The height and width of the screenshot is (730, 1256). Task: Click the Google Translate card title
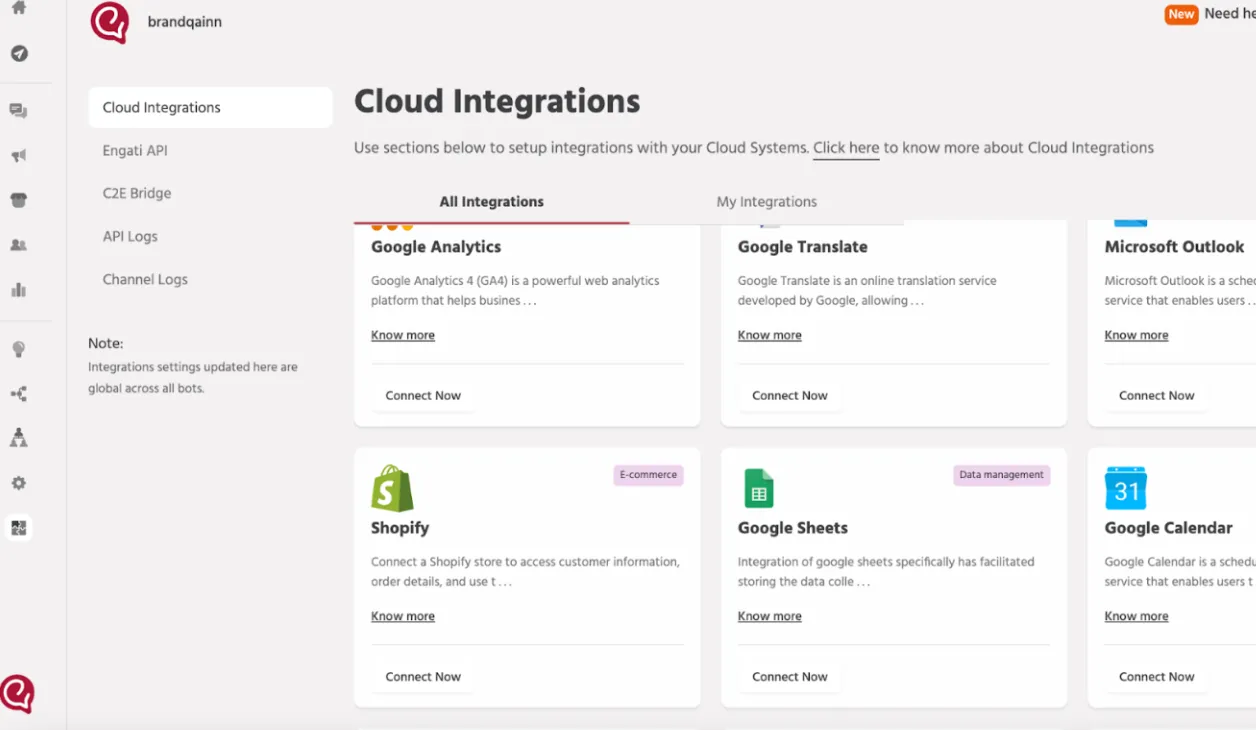pos(803,247)
